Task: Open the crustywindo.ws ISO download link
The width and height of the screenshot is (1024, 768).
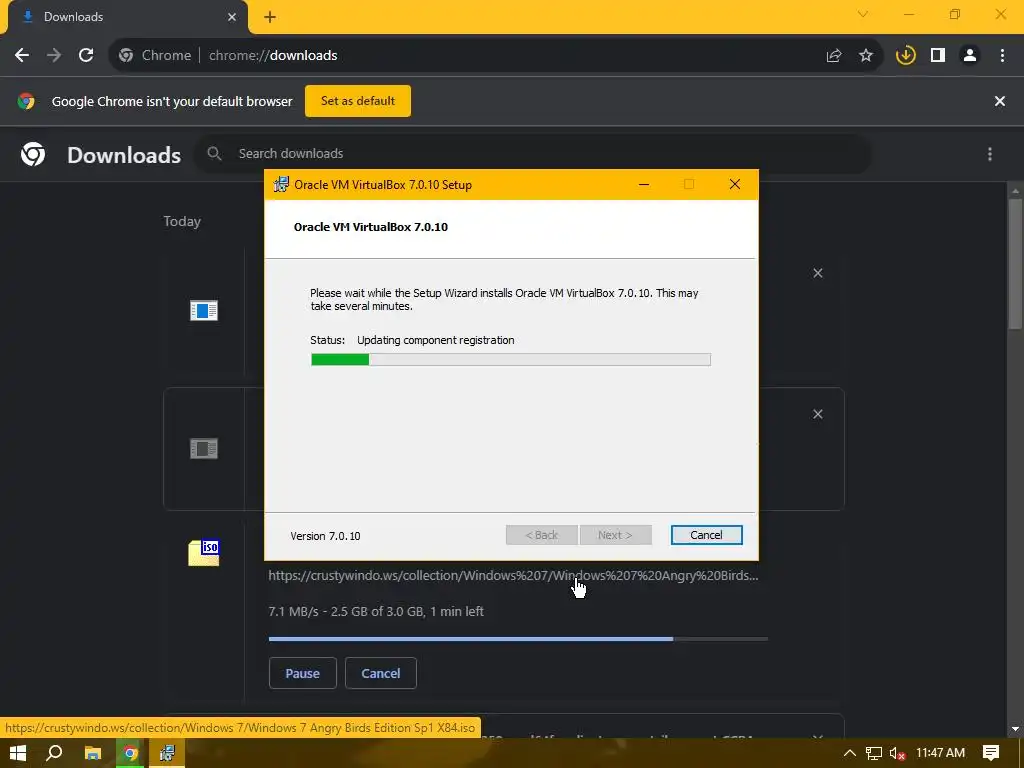Action: (513, 575)
